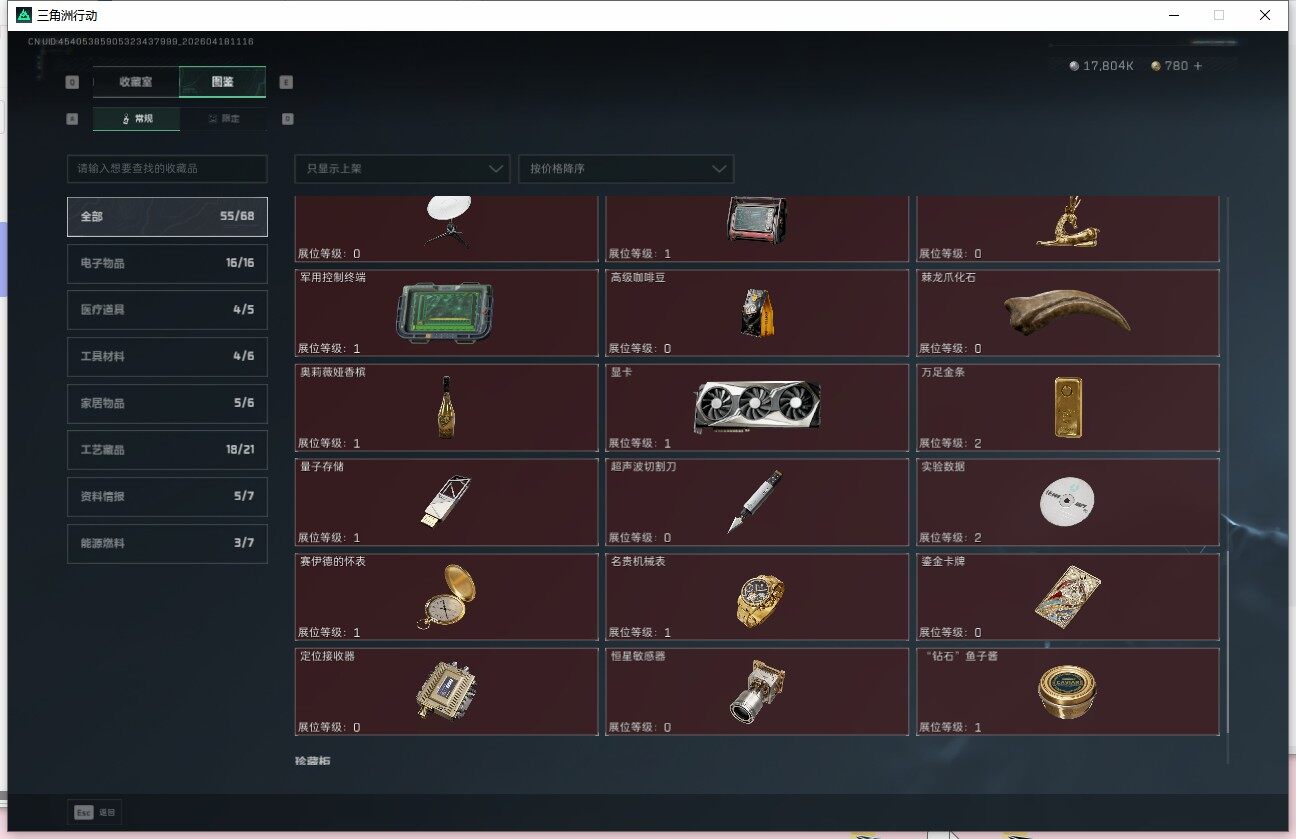The image size is (1296, 839).
Task: Open the 显卡 graphics card item
Action: coord(757,407)
